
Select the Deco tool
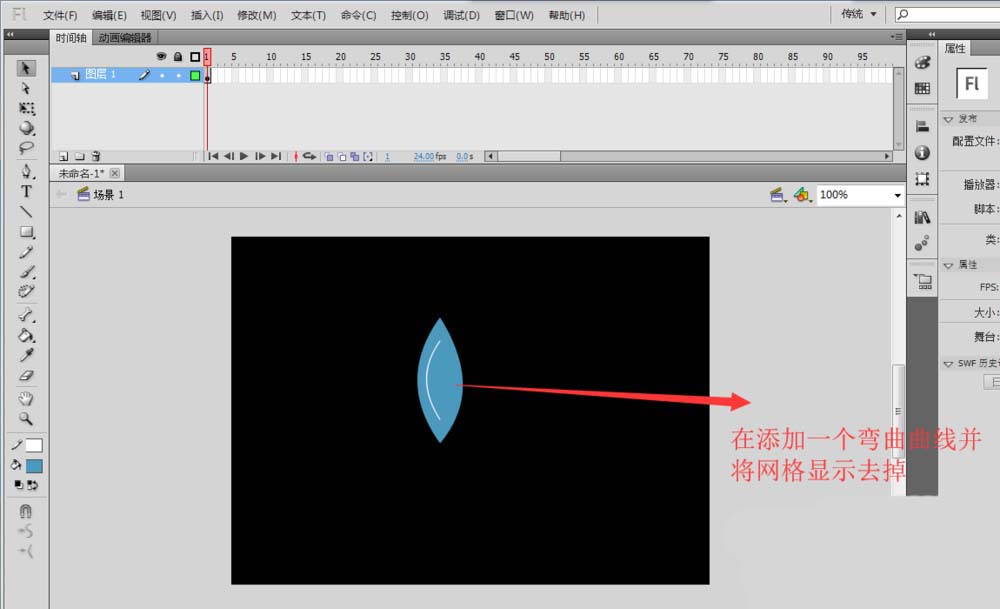point(26,292)
